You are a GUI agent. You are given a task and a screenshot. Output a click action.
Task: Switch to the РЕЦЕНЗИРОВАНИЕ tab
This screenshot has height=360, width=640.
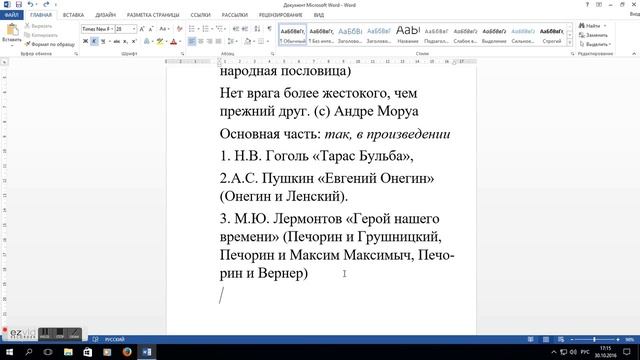click(280, 15)
